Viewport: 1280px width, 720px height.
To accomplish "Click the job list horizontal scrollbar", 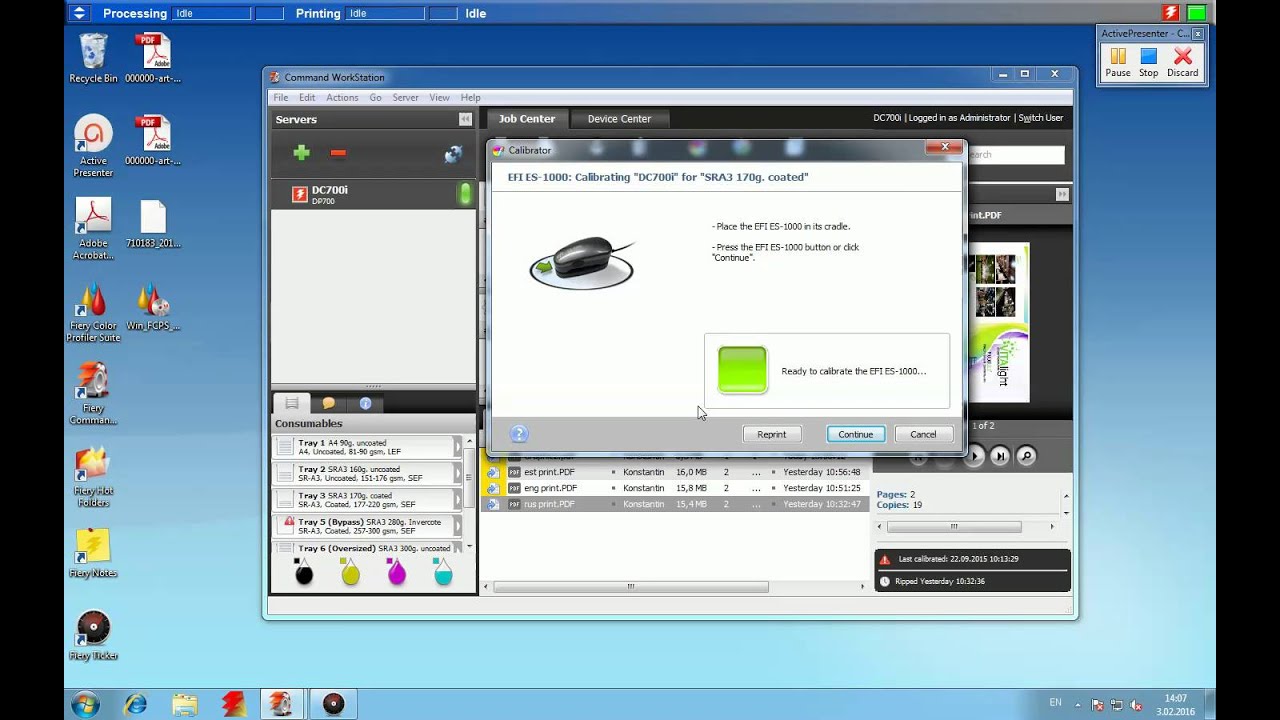I will pos(630,587).
